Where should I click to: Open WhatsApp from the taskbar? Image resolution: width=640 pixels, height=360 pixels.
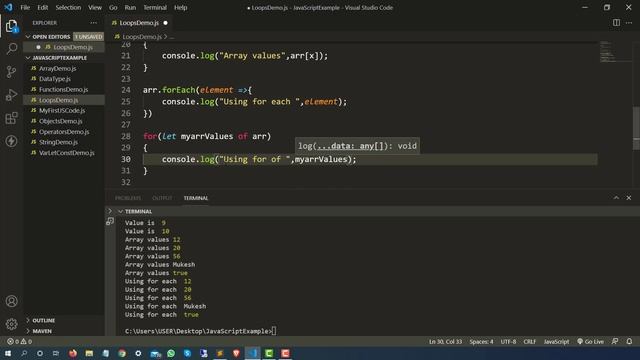click(x=171, y=353)
